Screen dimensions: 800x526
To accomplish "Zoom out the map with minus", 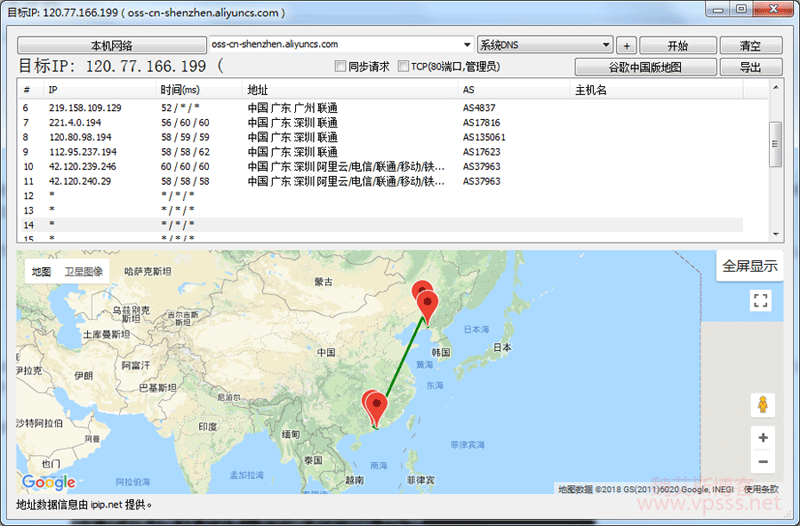I will [x=763, y=462].
